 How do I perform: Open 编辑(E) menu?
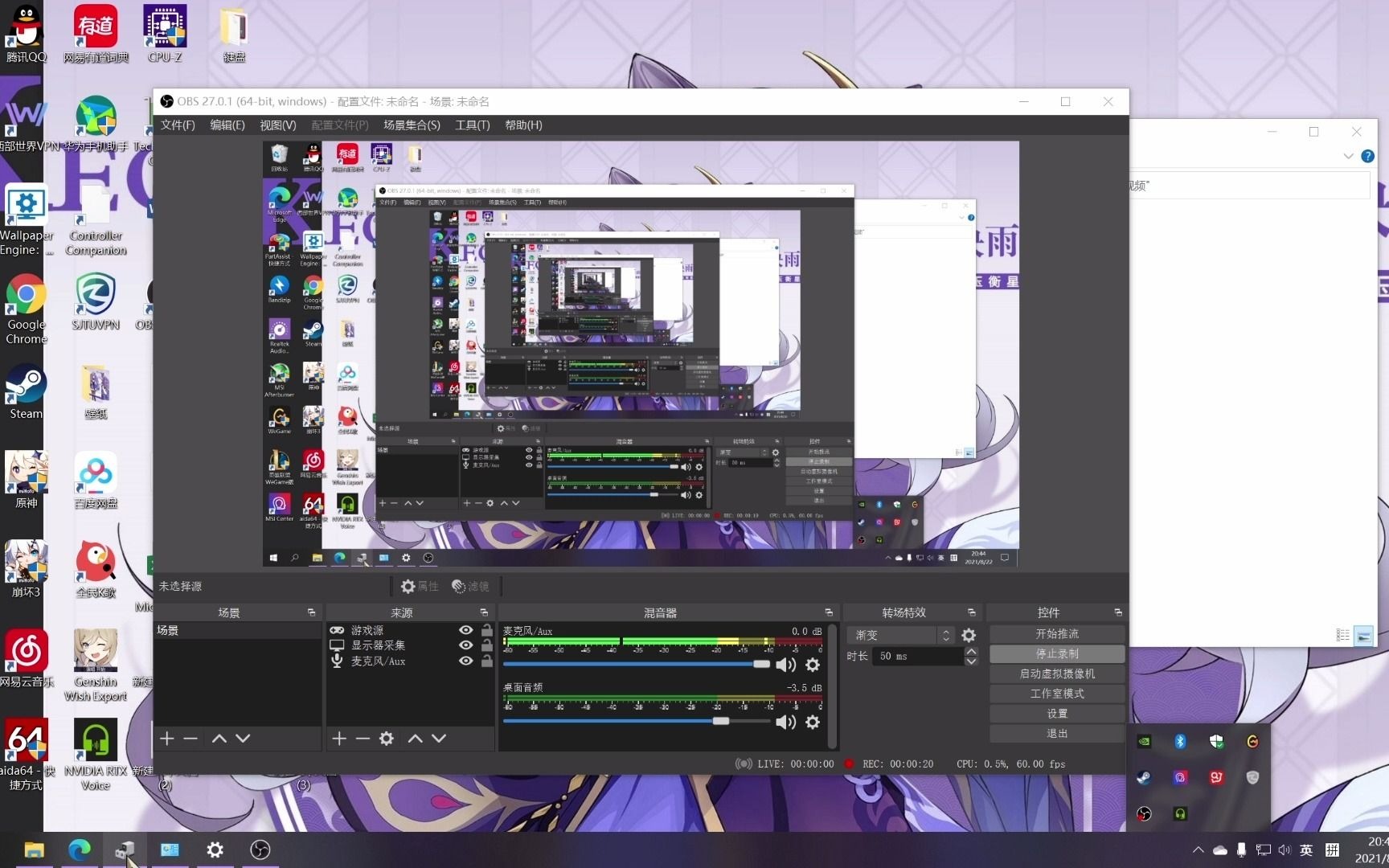pos(227,125)
